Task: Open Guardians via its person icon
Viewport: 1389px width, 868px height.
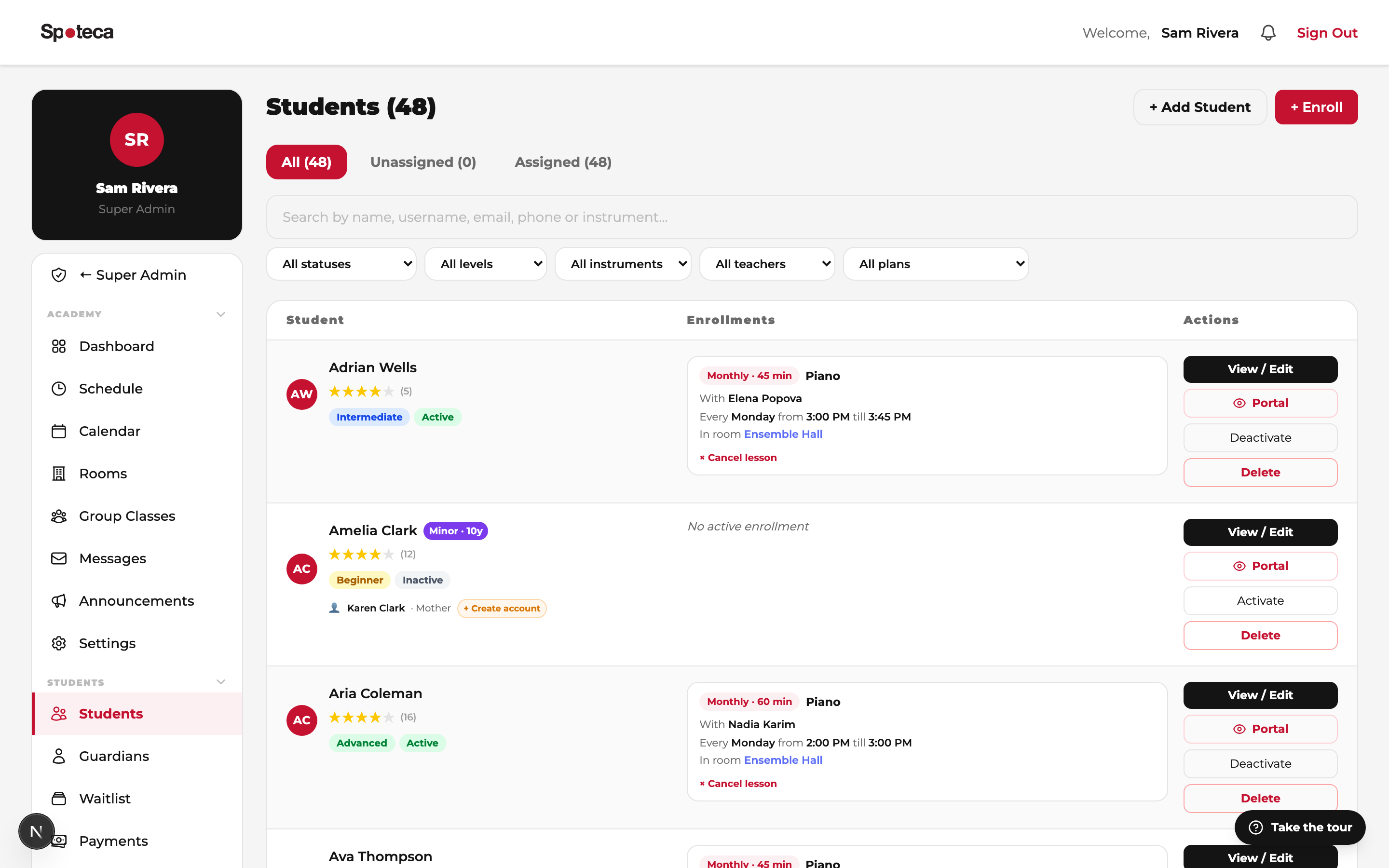Action: (58, 756)
